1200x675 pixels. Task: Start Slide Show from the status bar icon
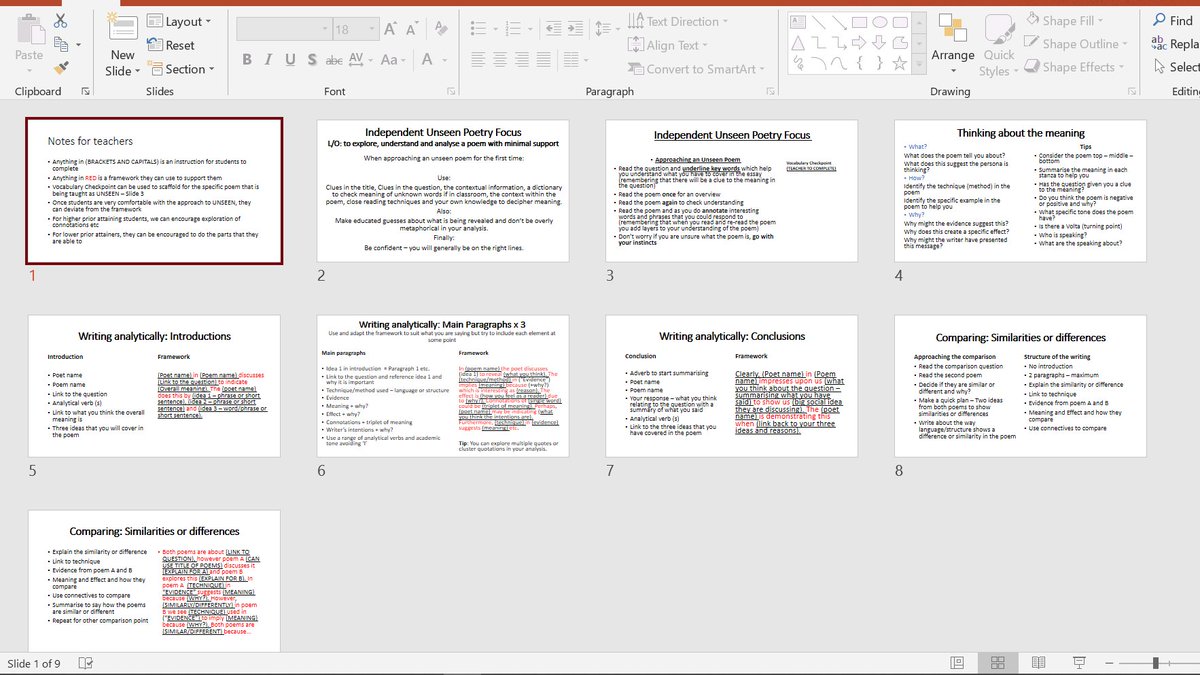(1078, 662)
